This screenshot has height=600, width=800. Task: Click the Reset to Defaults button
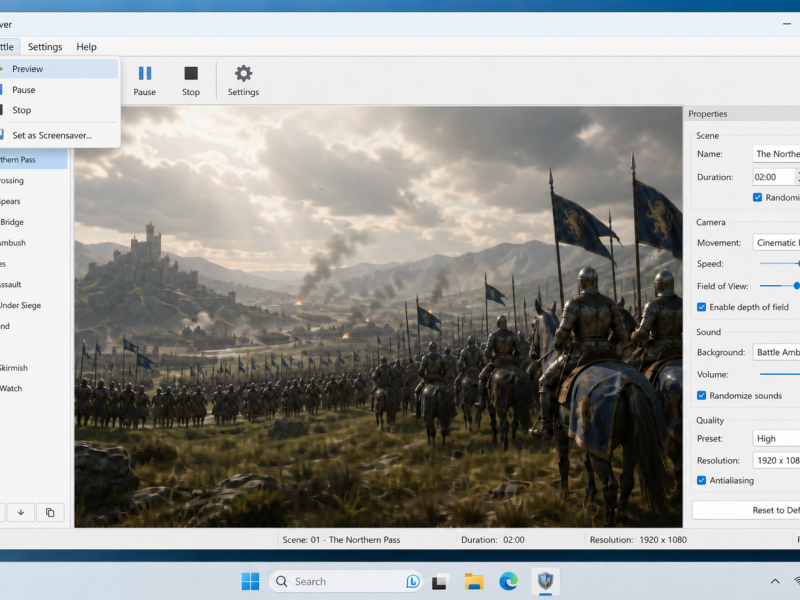coord(746,510)
